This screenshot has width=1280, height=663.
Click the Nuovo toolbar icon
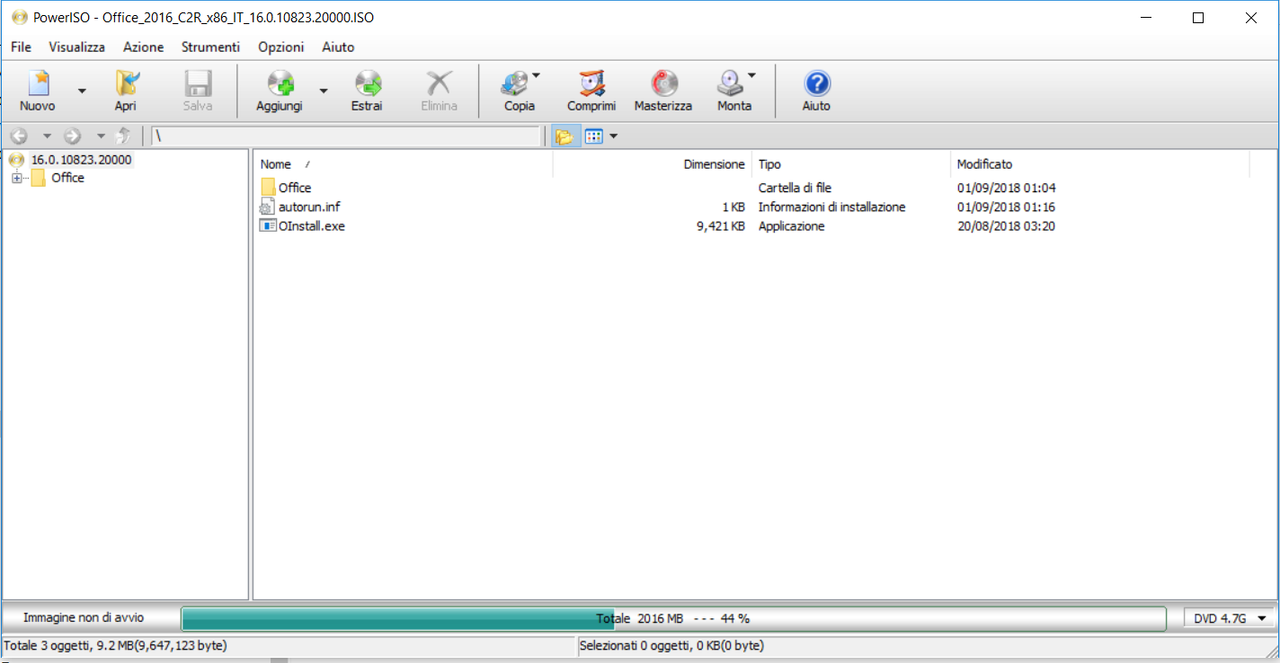tap(38, 84)
